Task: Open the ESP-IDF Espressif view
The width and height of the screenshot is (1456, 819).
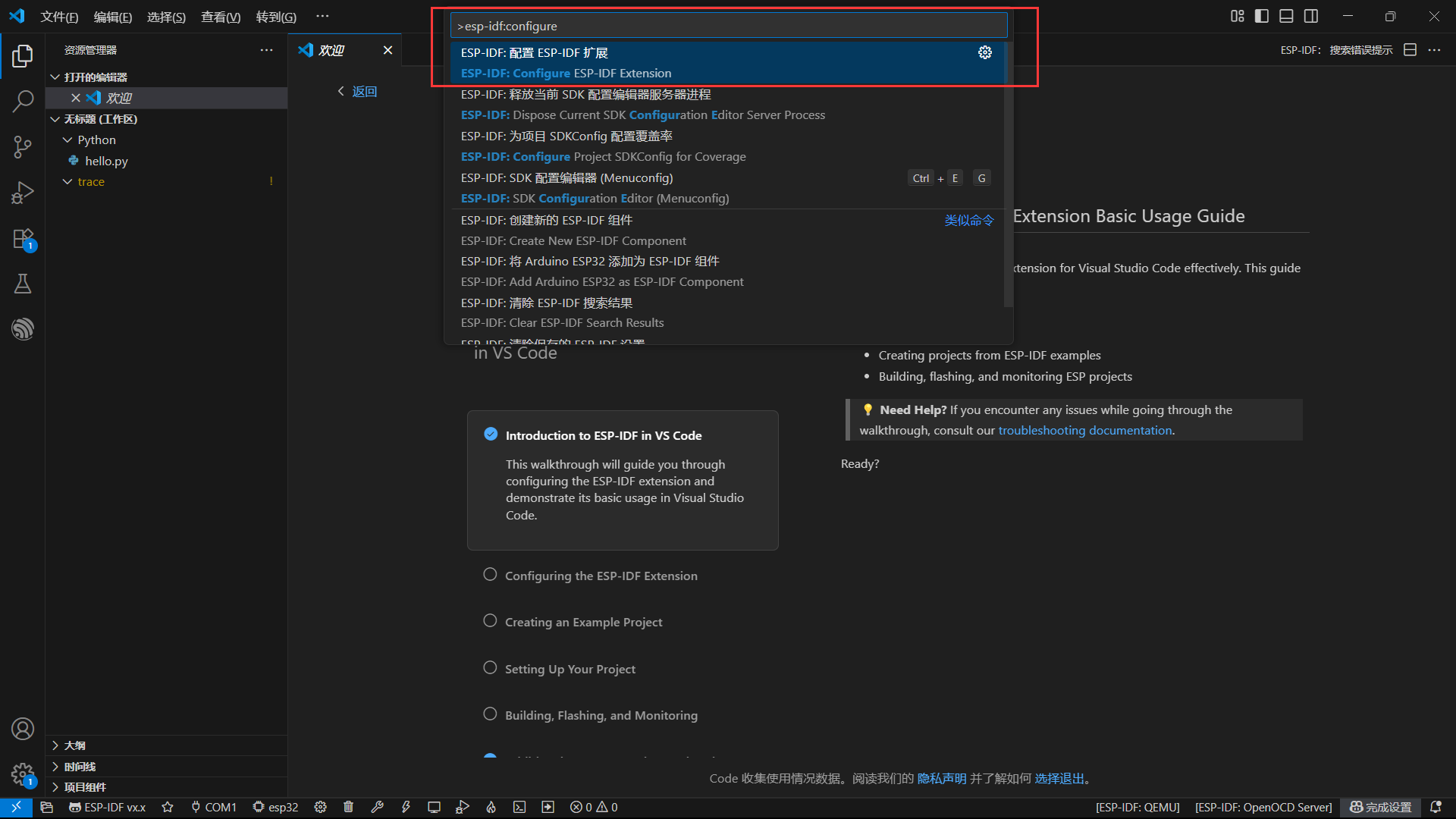Action: point(23,329)
